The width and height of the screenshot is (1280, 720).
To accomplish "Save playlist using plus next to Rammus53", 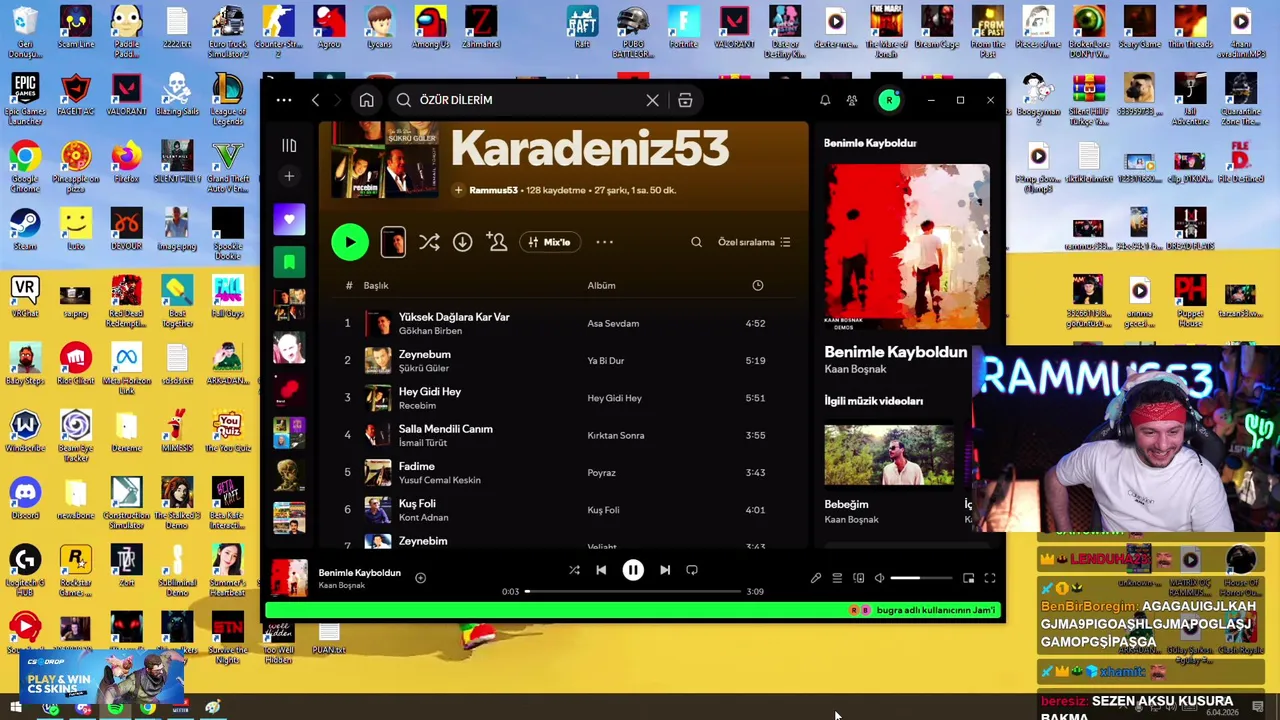I will (x=458, y=190).
